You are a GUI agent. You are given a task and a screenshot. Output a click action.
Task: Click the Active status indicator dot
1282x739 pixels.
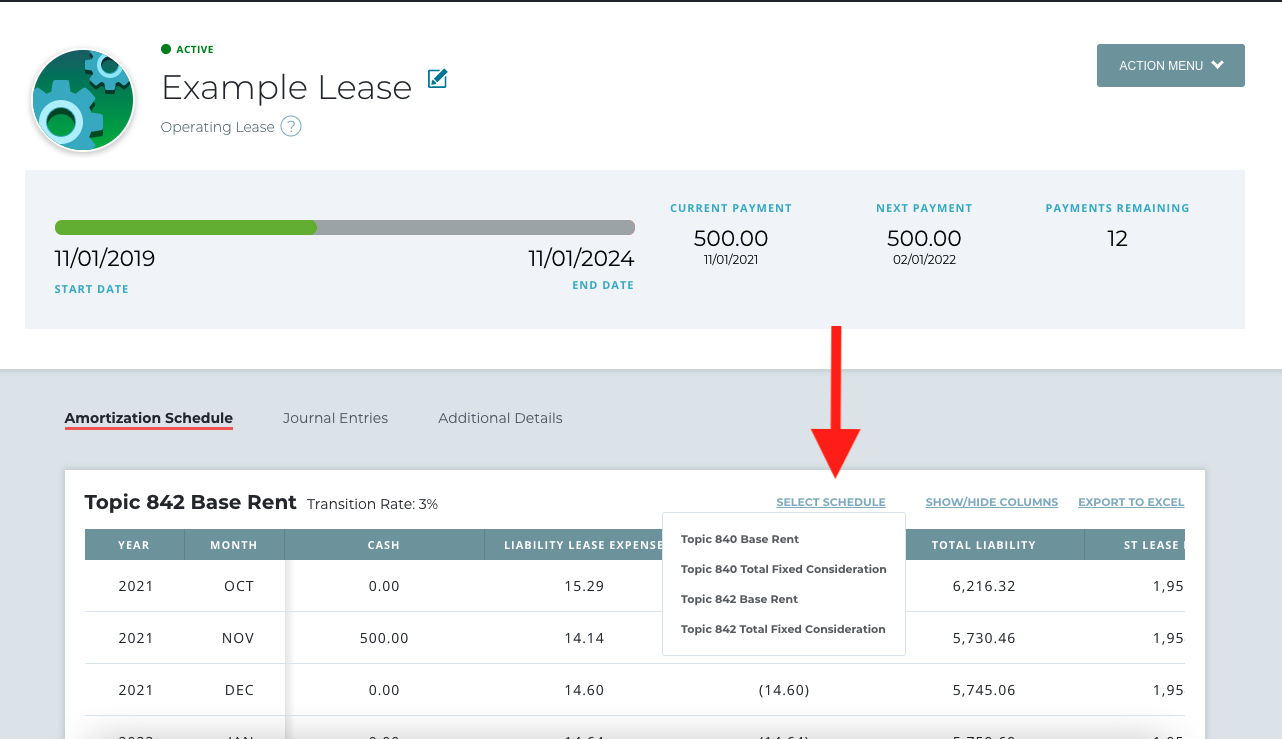pyautogui.click(x=166, y=49)
